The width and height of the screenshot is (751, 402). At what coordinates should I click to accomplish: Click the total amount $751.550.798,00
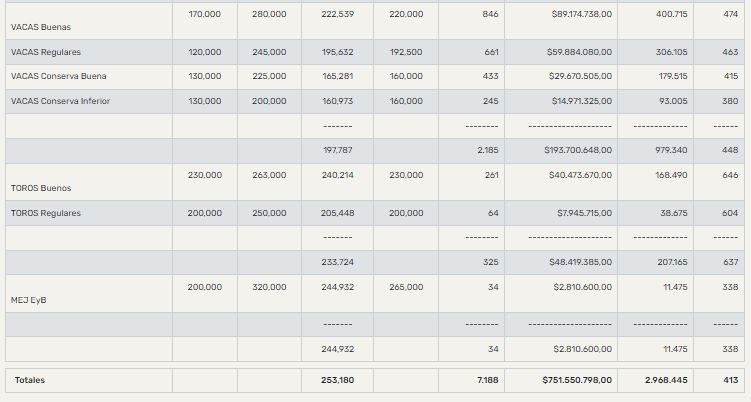[578, 380]
